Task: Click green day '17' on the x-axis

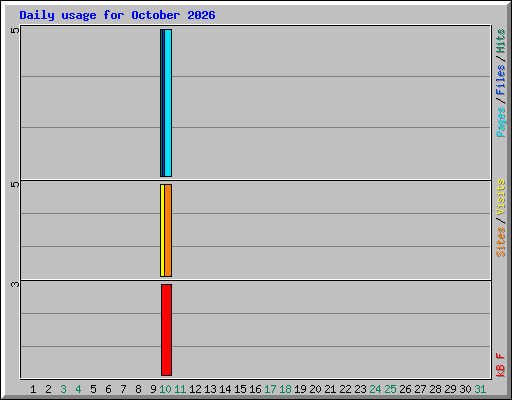Action: click(270, 389)
